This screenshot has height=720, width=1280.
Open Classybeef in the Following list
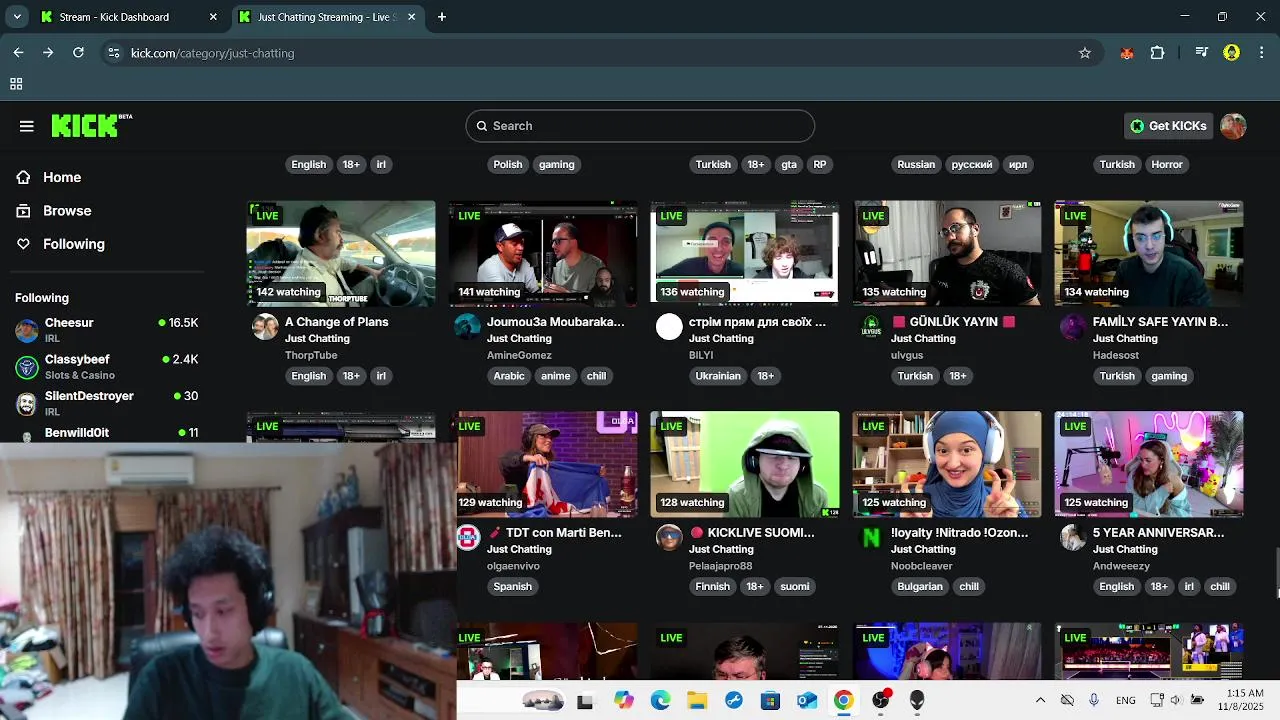click(107, 366)
